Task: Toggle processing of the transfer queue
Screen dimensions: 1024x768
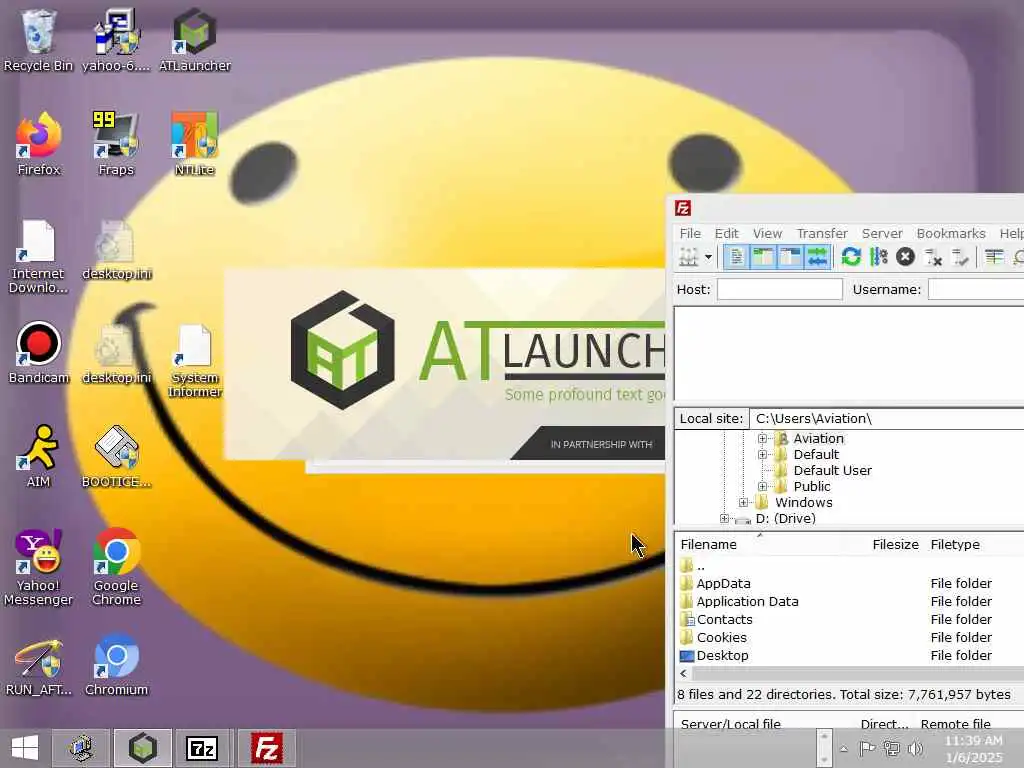Action: [x=878, y=257]
